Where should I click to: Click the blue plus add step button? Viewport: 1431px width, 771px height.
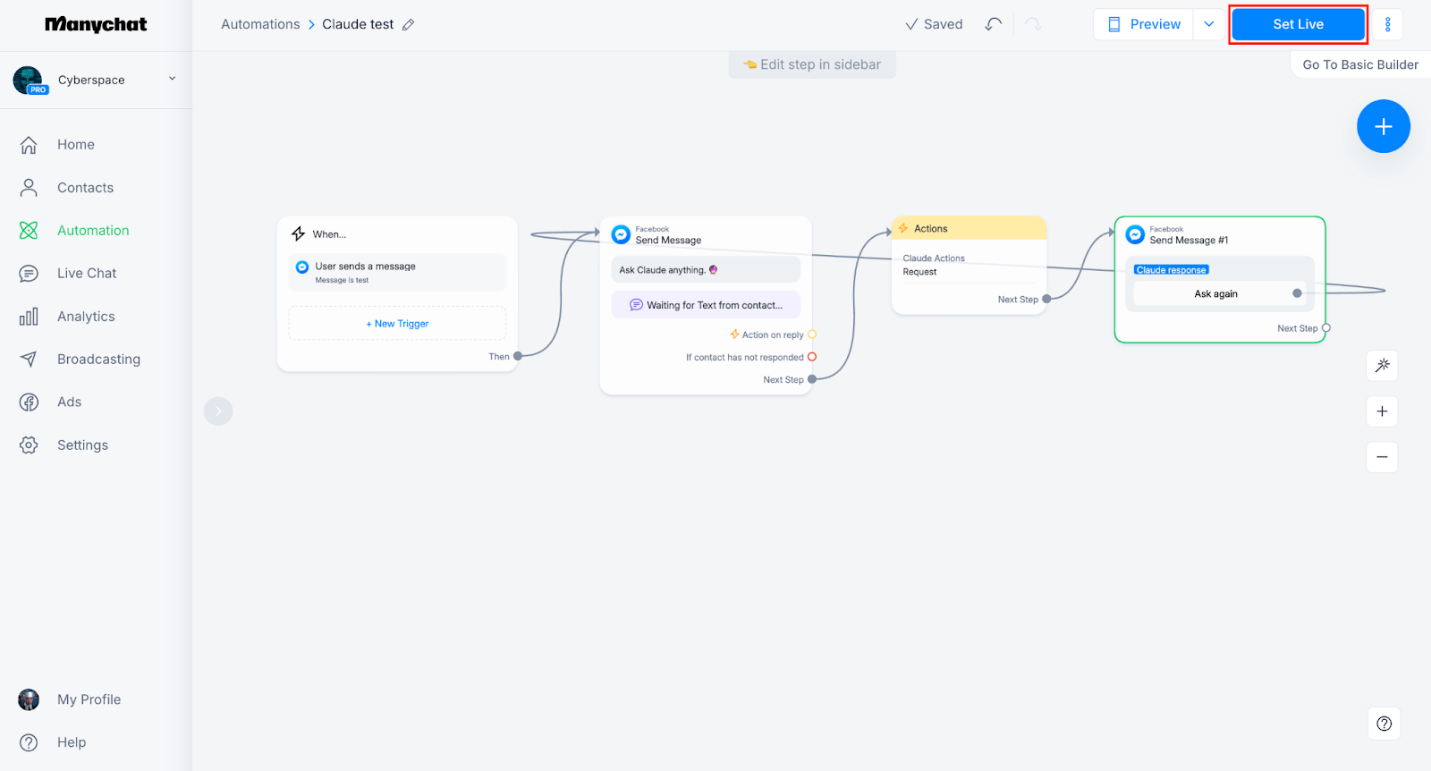[1383, 126]
